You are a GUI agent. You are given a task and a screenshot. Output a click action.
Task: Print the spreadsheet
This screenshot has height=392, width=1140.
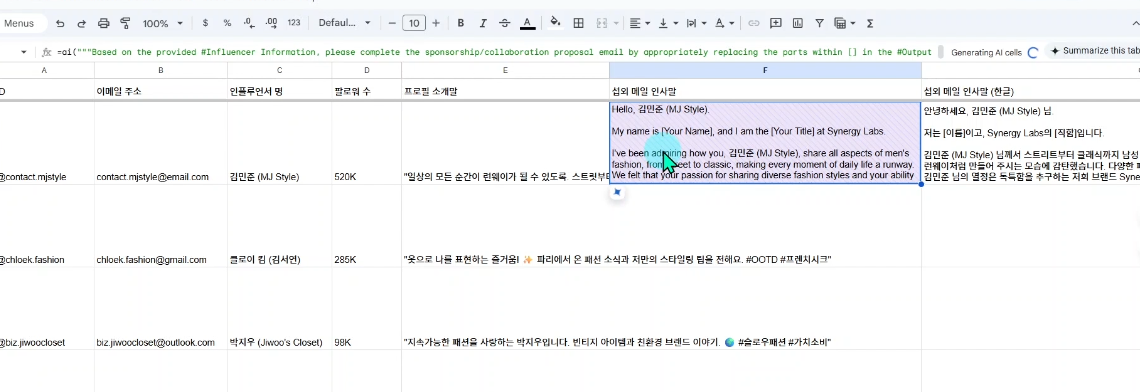tap(103, 23)
